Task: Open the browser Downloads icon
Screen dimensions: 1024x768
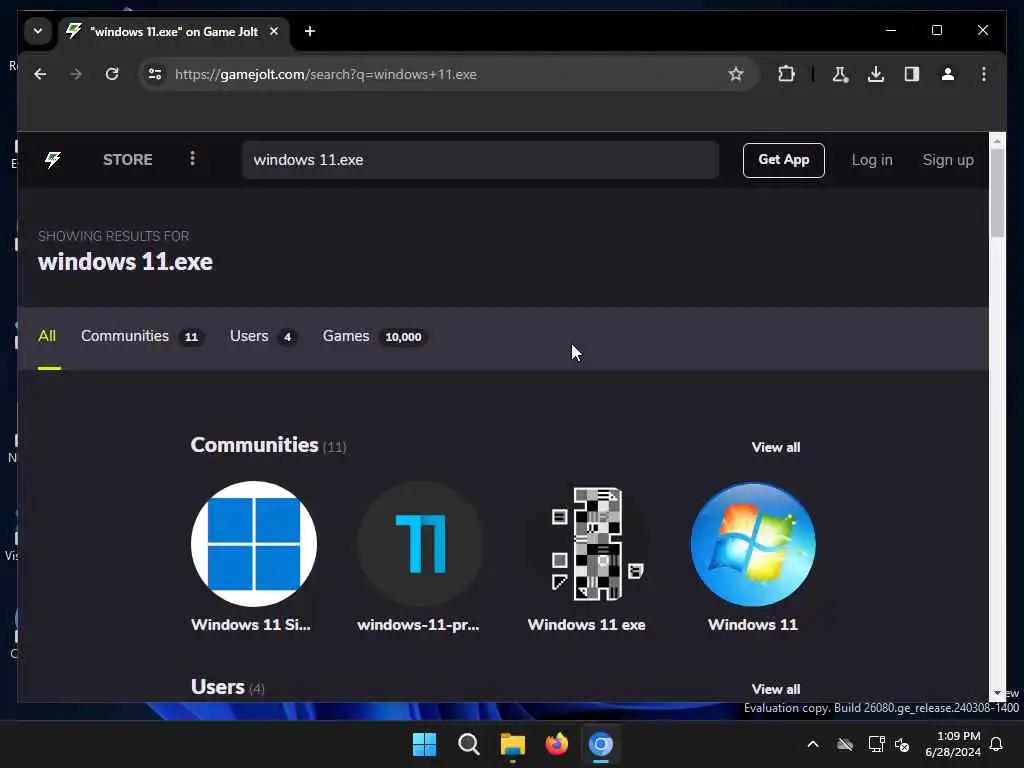Action: click(x=876, y=74)
